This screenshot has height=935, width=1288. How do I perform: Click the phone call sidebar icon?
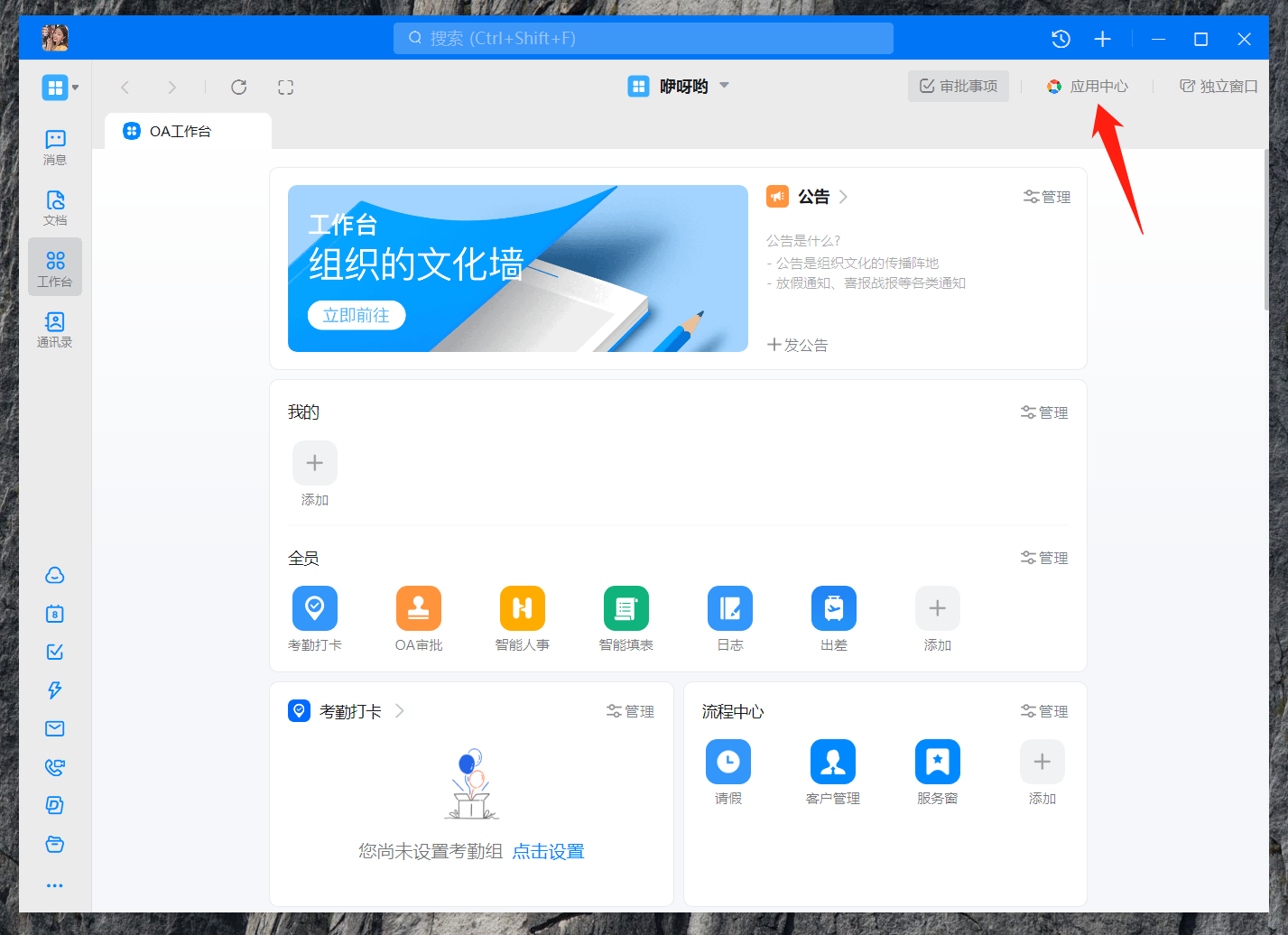point(55,767)
